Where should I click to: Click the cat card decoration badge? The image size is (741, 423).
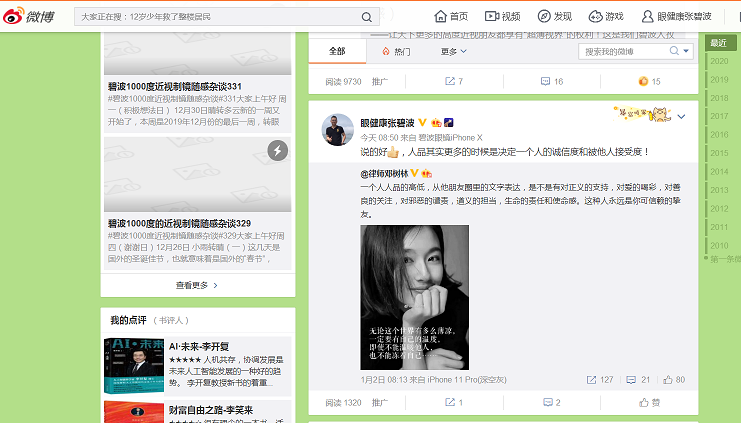pos(642,114)
